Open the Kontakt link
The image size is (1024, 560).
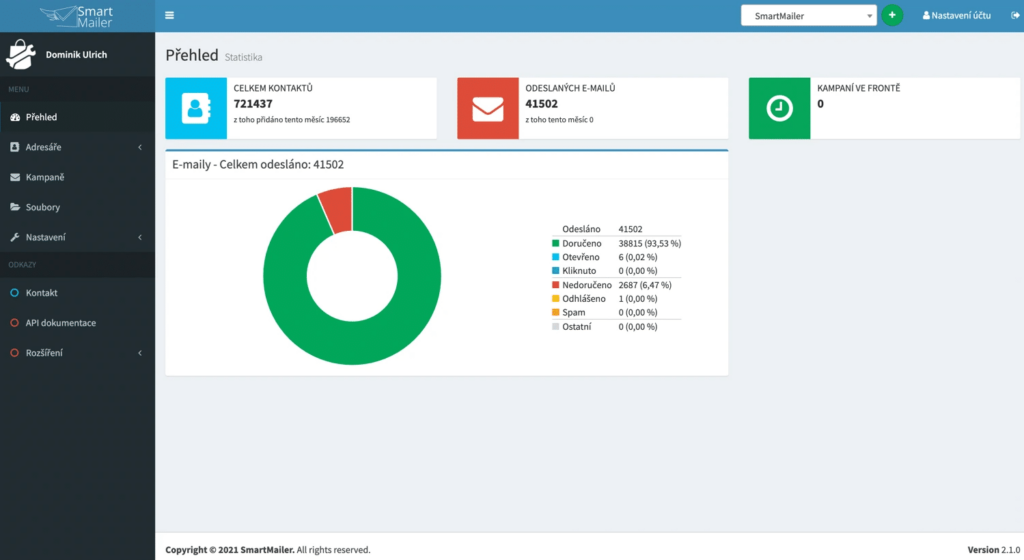coord(77,293)
